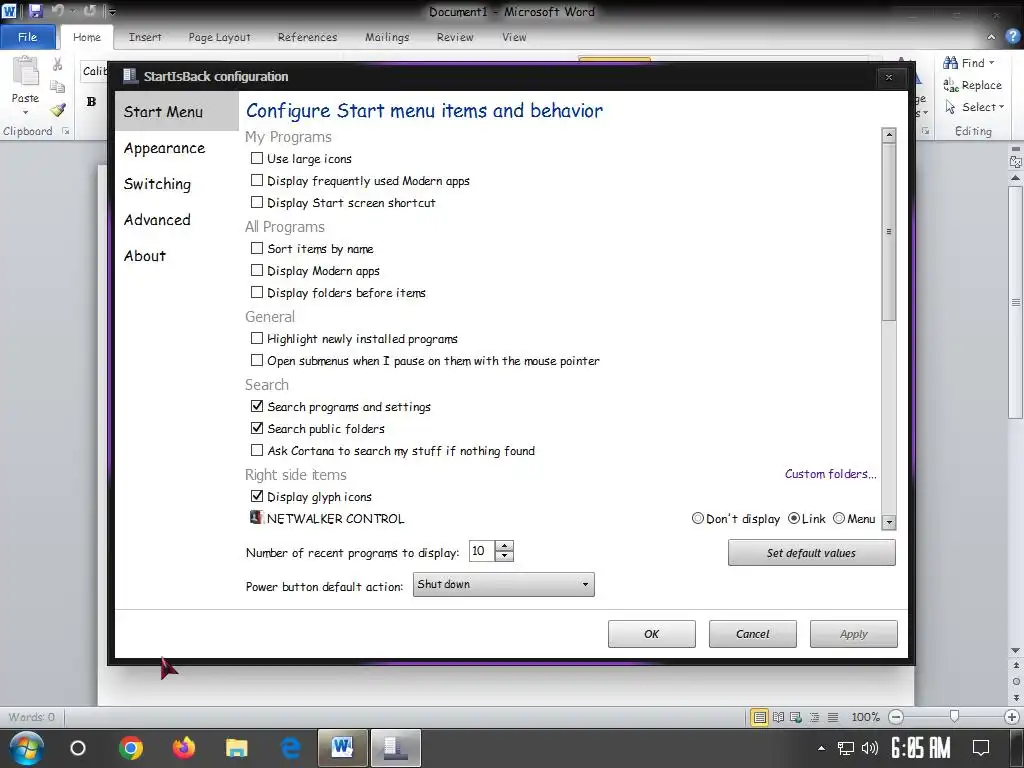
Task: Select Advanced in StartIsBack sidebar
Action: pos(157,220)
